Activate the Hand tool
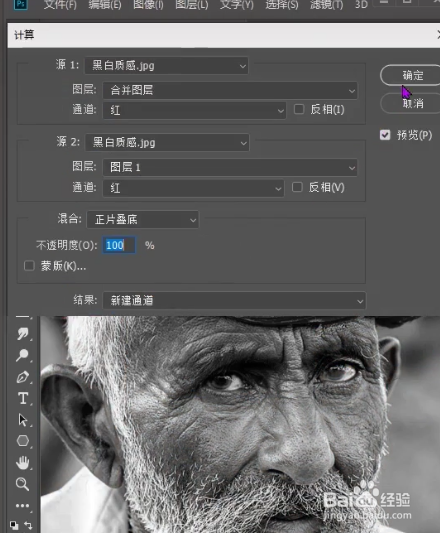 [x=23, y=463]
